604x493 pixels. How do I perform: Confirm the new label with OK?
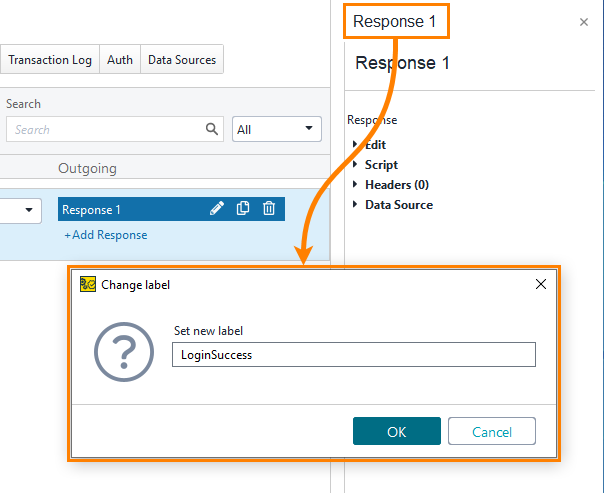(x=397, y=431)
